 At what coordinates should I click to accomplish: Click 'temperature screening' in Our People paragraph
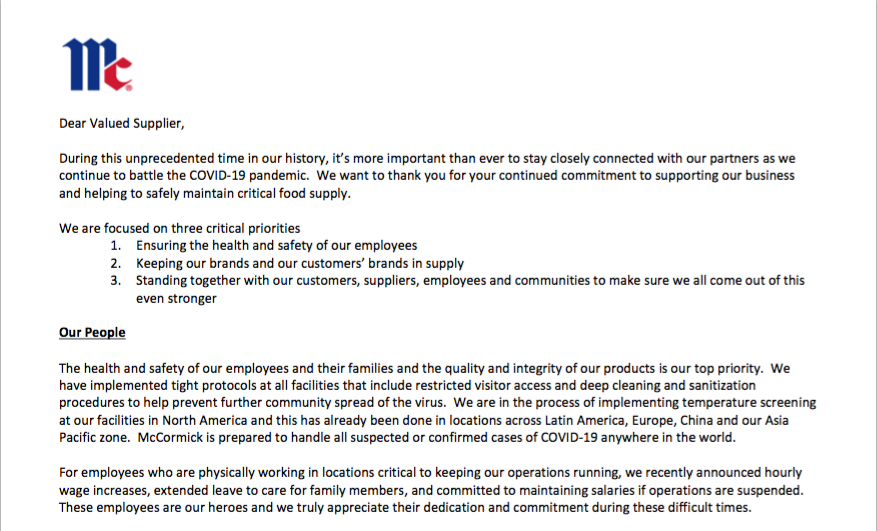tap(749, 403)
